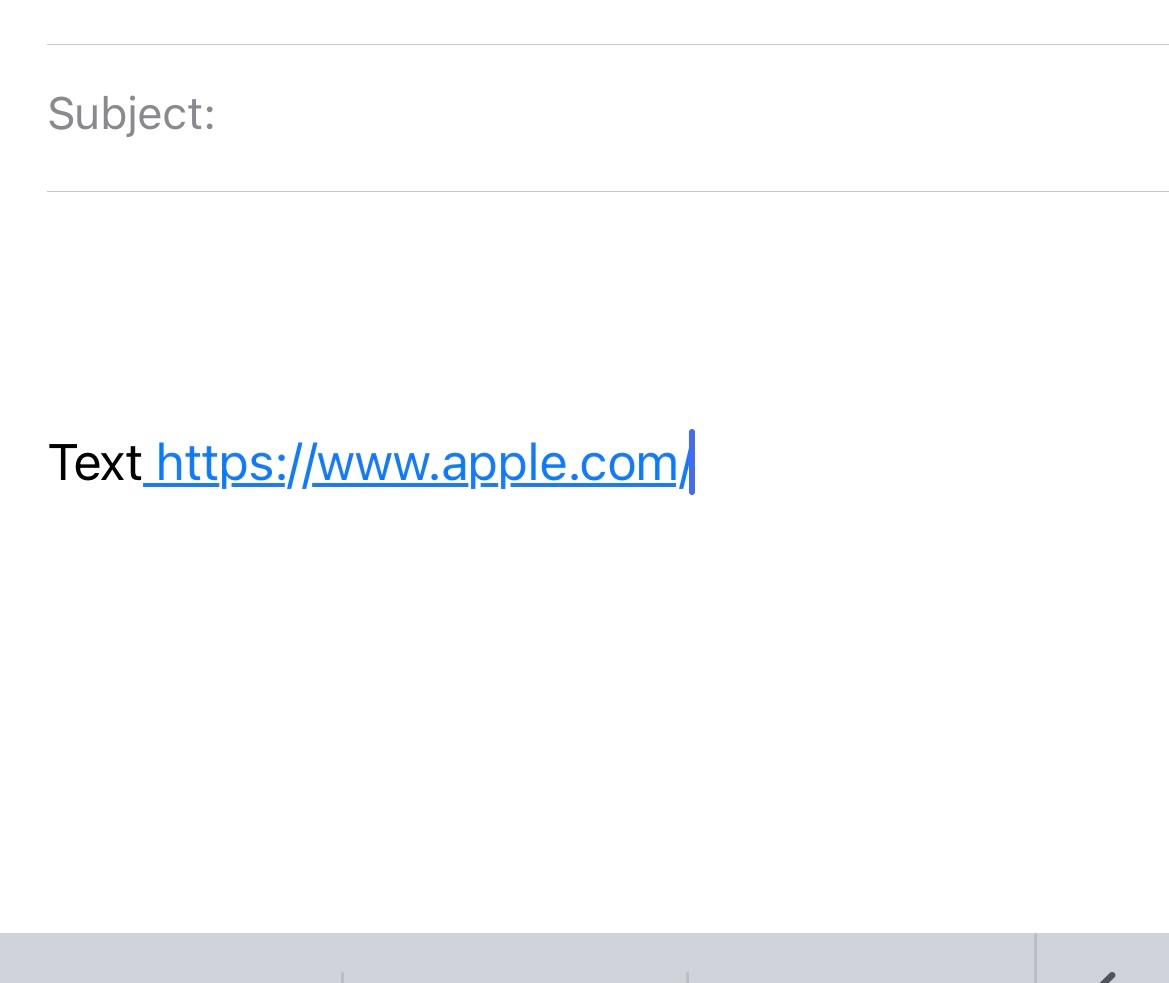1169x983 pixels.
Task: Tap the Subject: label
Action: coord(131,115)
